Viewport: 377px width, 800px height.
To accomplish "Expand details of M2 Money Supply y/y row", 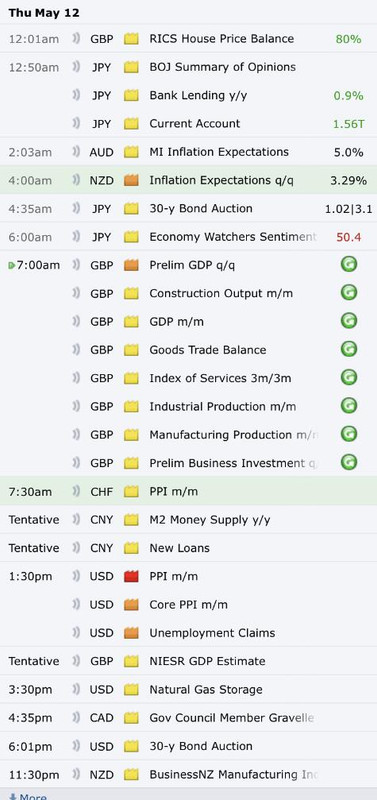I will pyautogui.click(x=188, y=520).
